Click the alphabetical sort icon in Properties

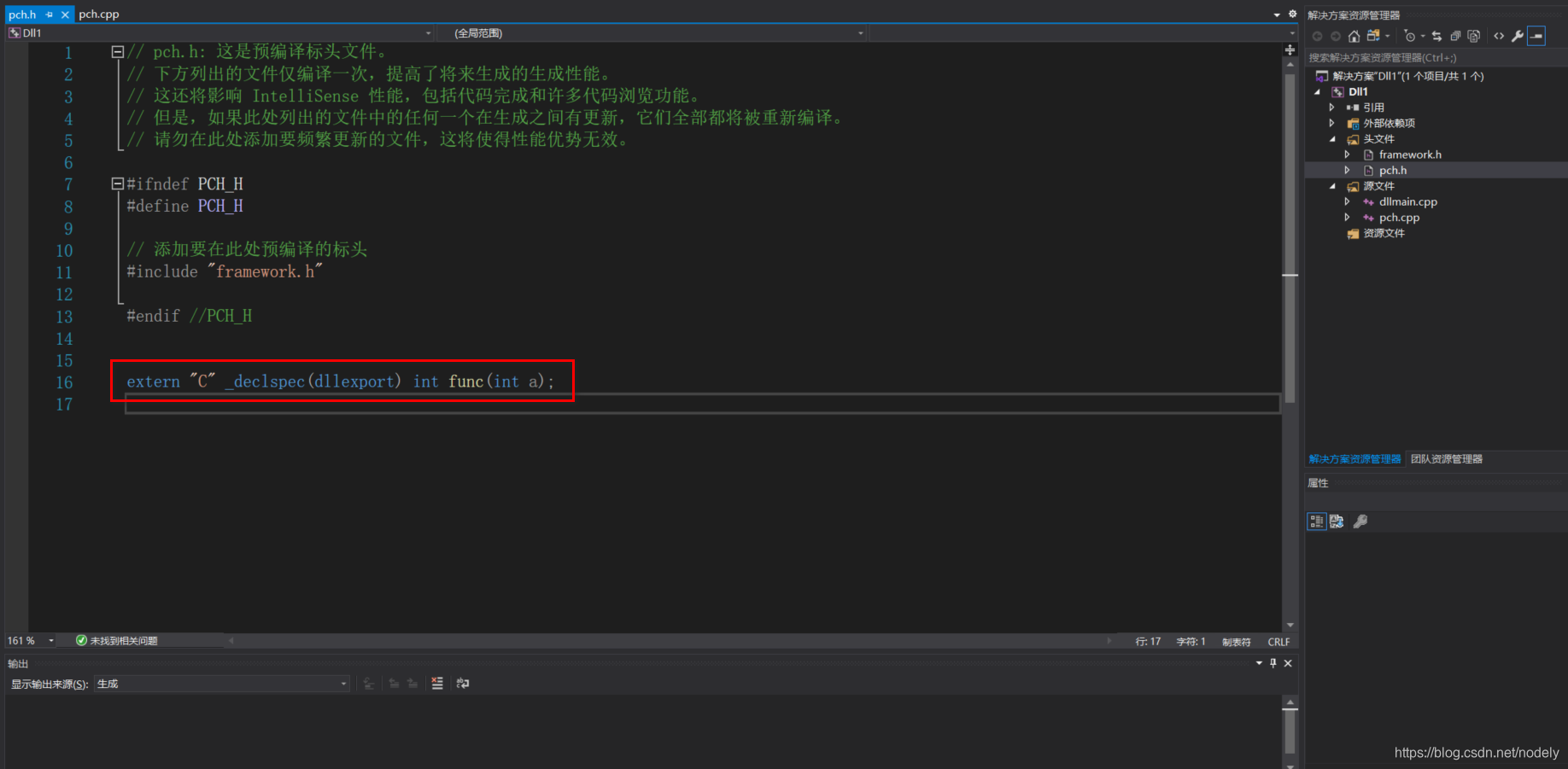coord(1337,521)
